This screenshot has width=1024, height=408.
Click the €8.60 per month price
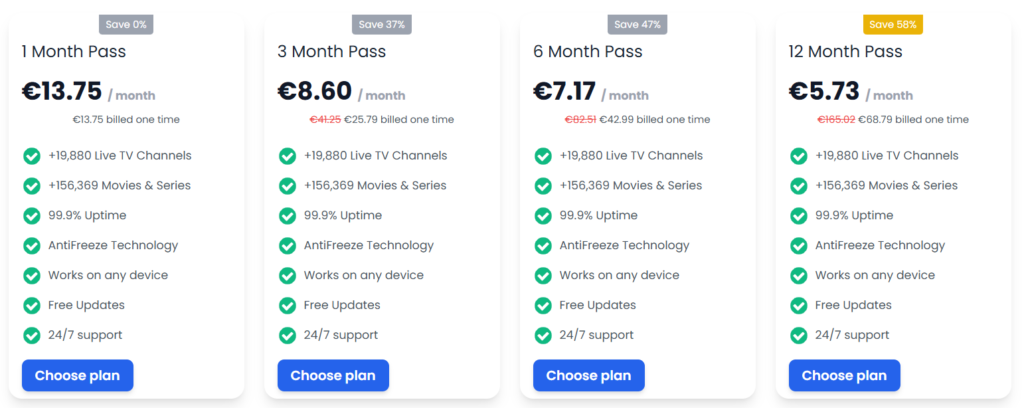(315, 91)
